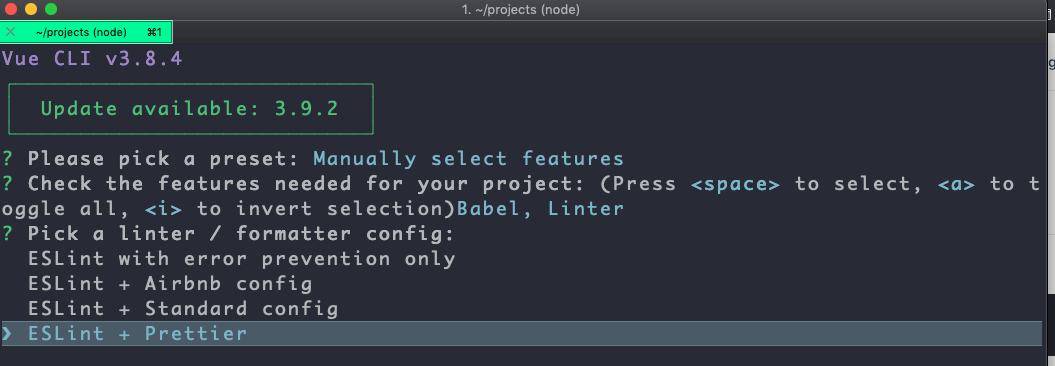Screen dimensions: 1055x366
Task: Click the window title "1. ~/projects (node)"
Action: pyautogui.click(x=521, y=9)
